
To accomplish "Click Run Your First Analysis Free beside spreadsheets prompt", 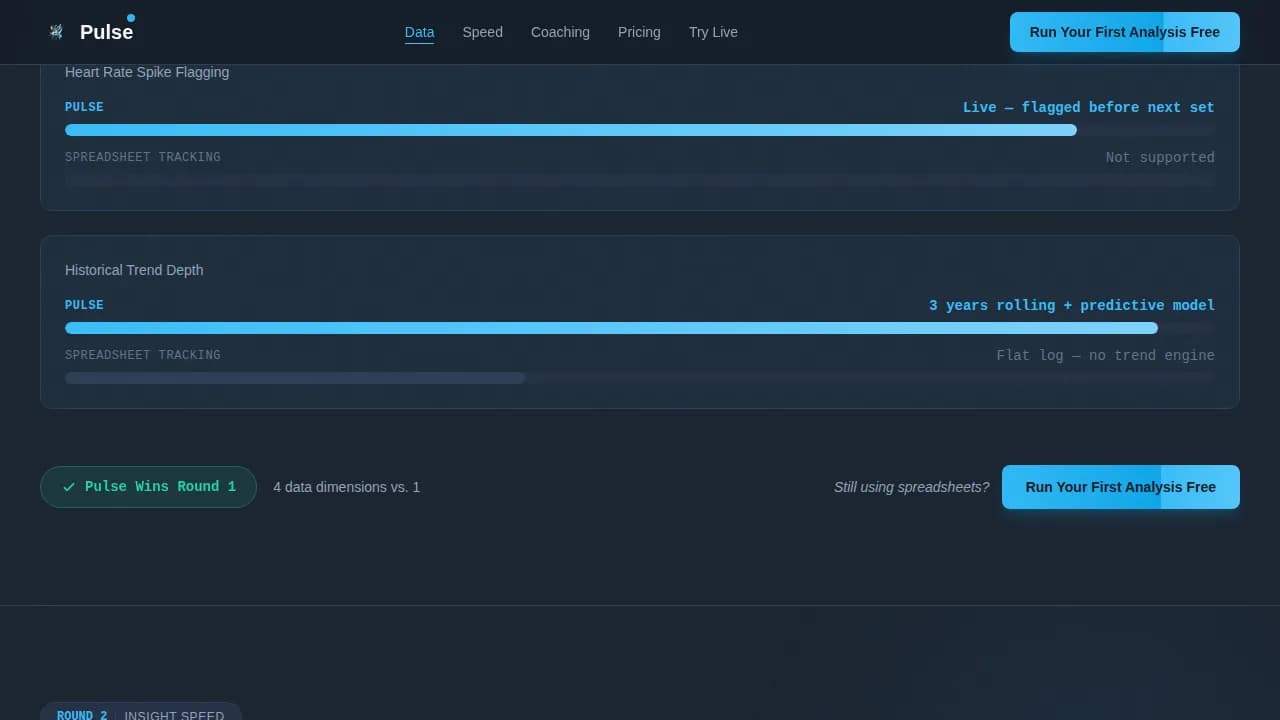I will point(1121,487).
